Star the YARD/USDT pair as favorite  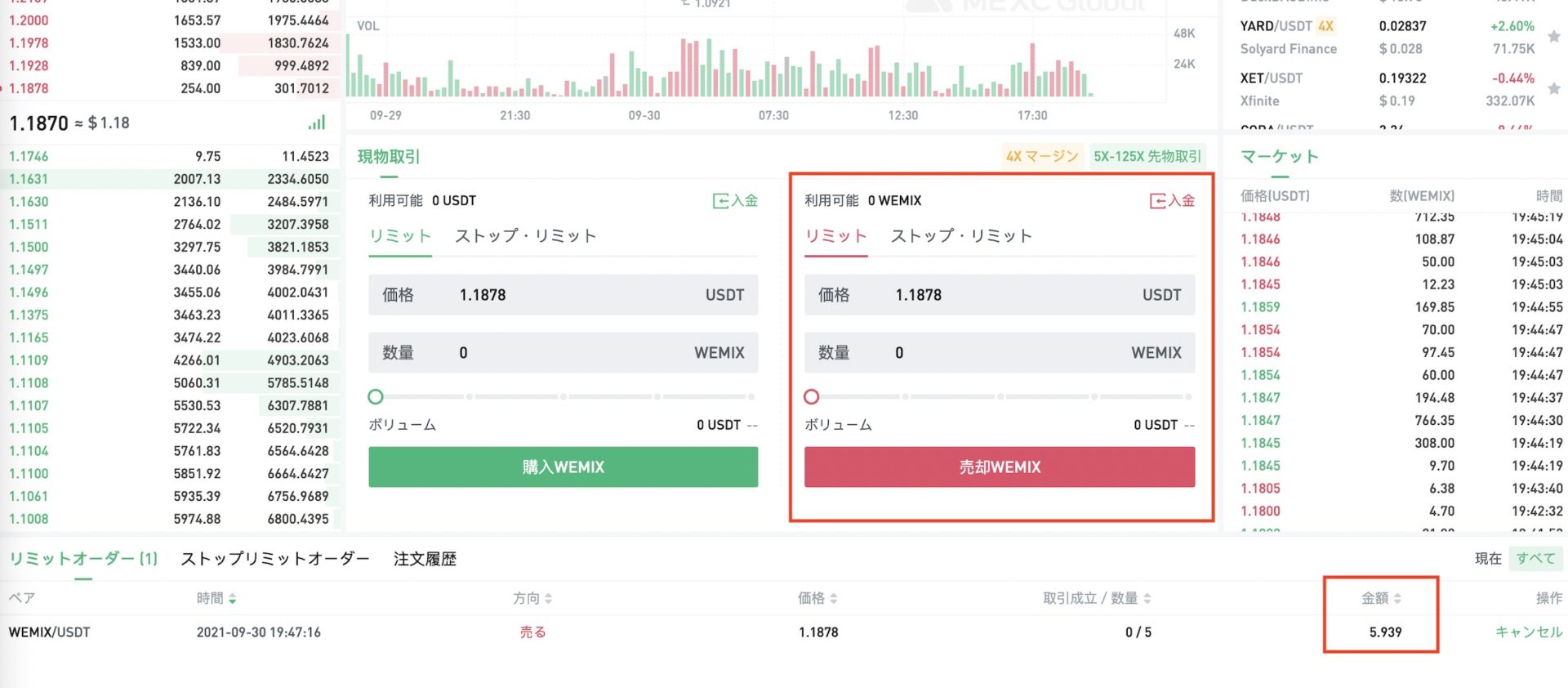(1554, 37)
